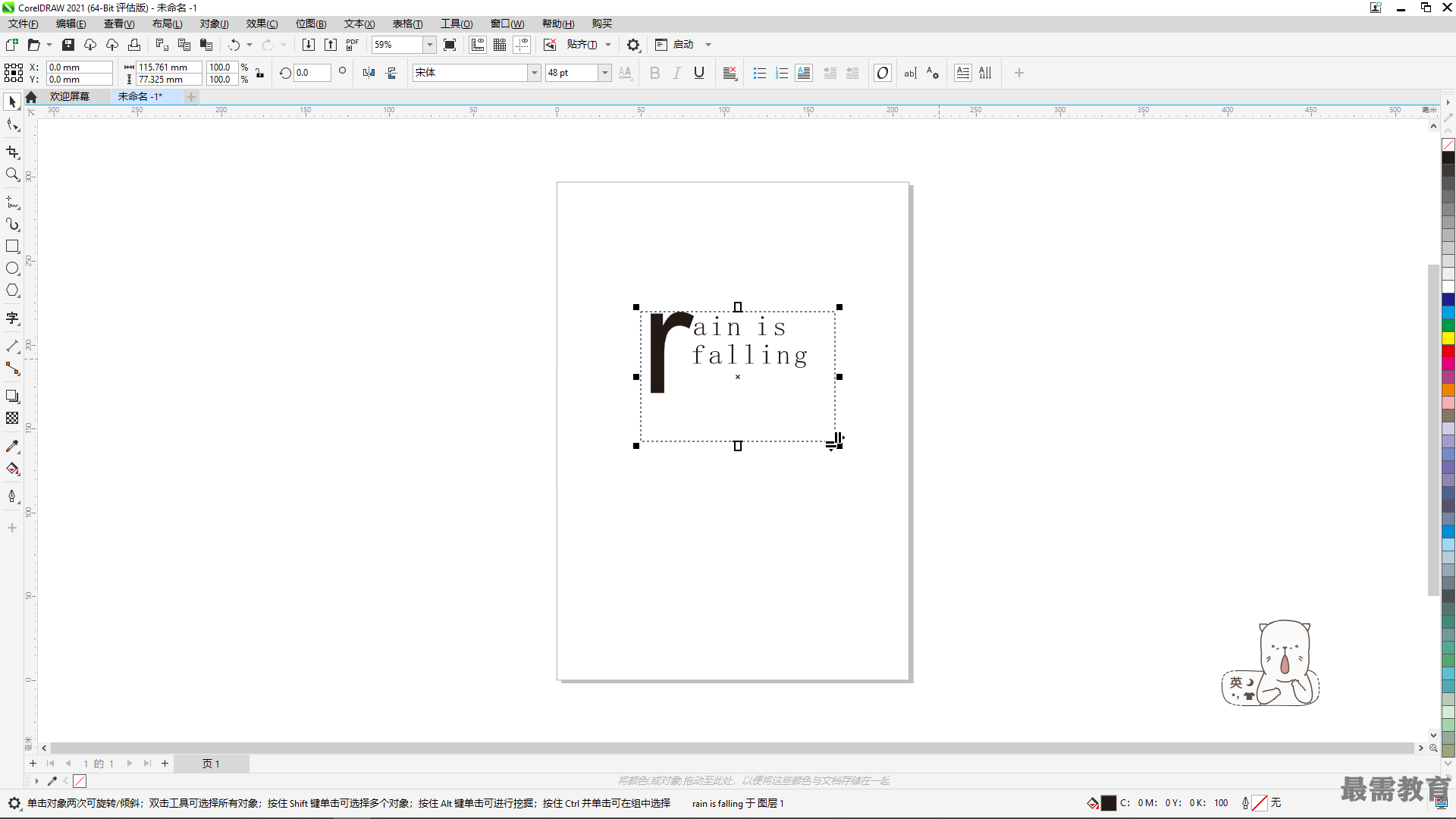Select the Parallel Dimension tool
This screenshot has height=819, width=1456.
12,347
